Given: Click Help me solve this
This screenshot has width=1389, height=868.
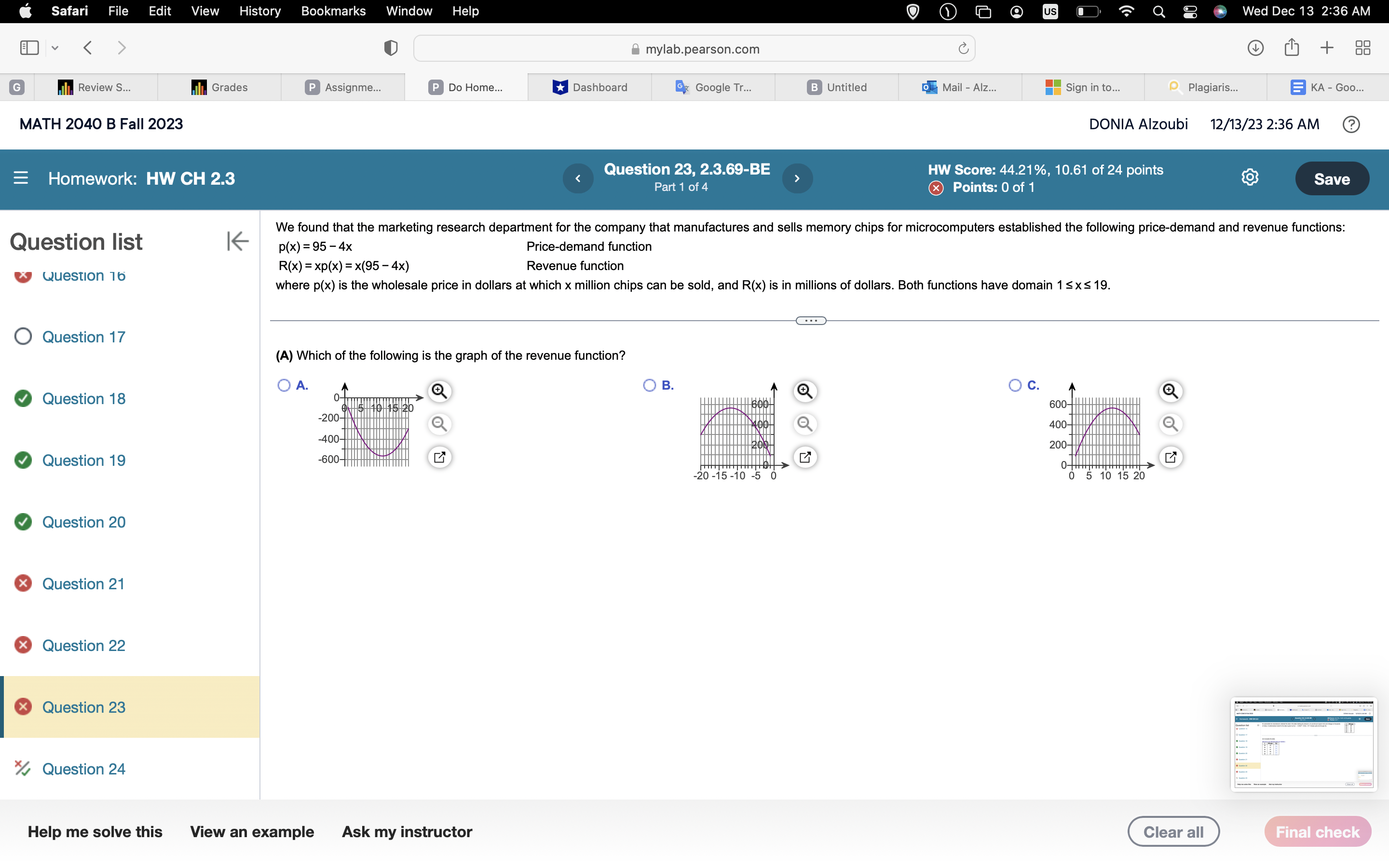Looking at the screenshot, I should click(95, 832).
